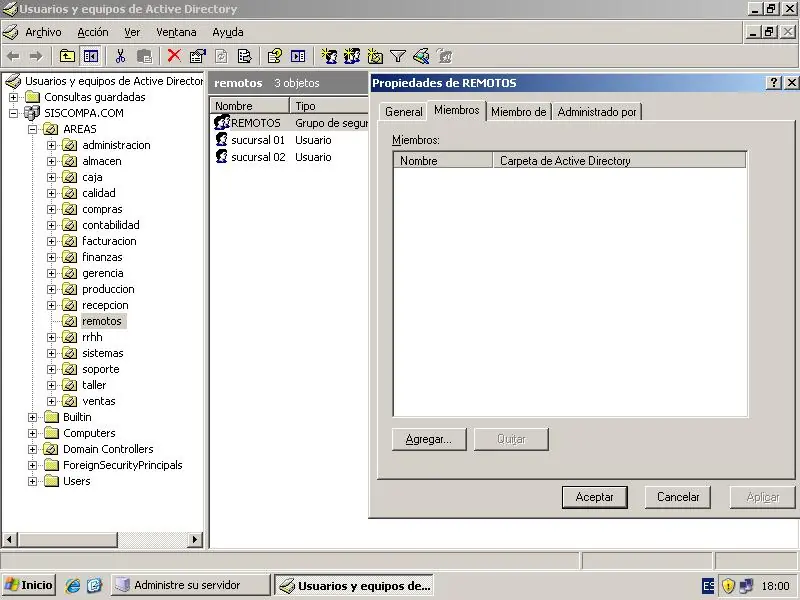Click the Forward arrow toolbar icon
The width and height of the screenshot is (800, 600).
(x=35, y=56)
